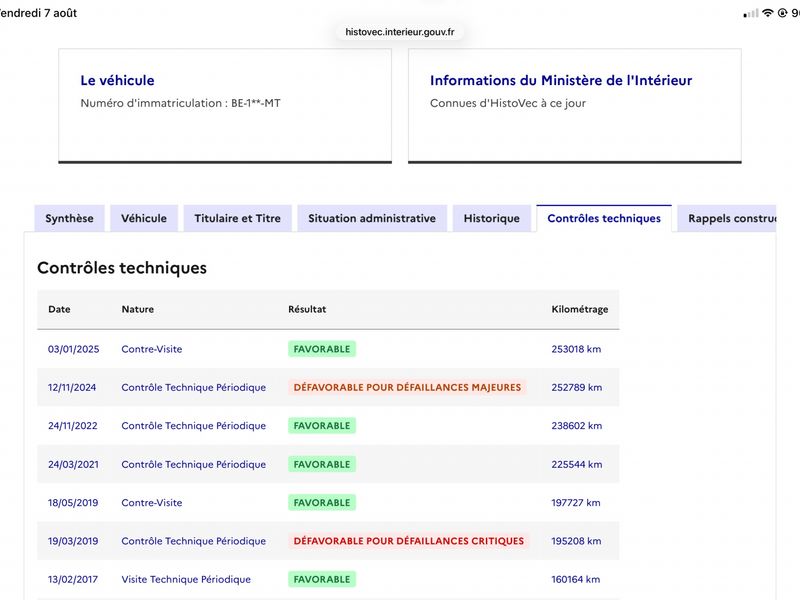
Task: Select the Situation administrative tab
Action: point(372,218)
